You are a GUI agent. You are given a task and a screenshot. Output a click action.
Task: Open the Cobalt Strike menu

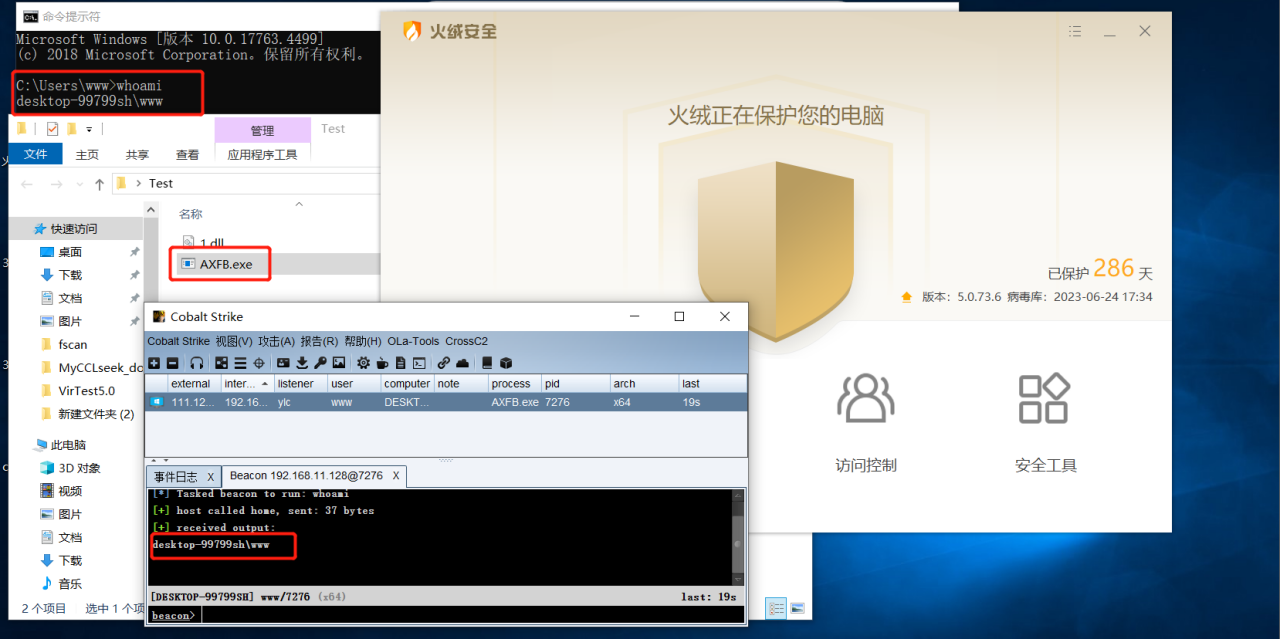[179, 341]
